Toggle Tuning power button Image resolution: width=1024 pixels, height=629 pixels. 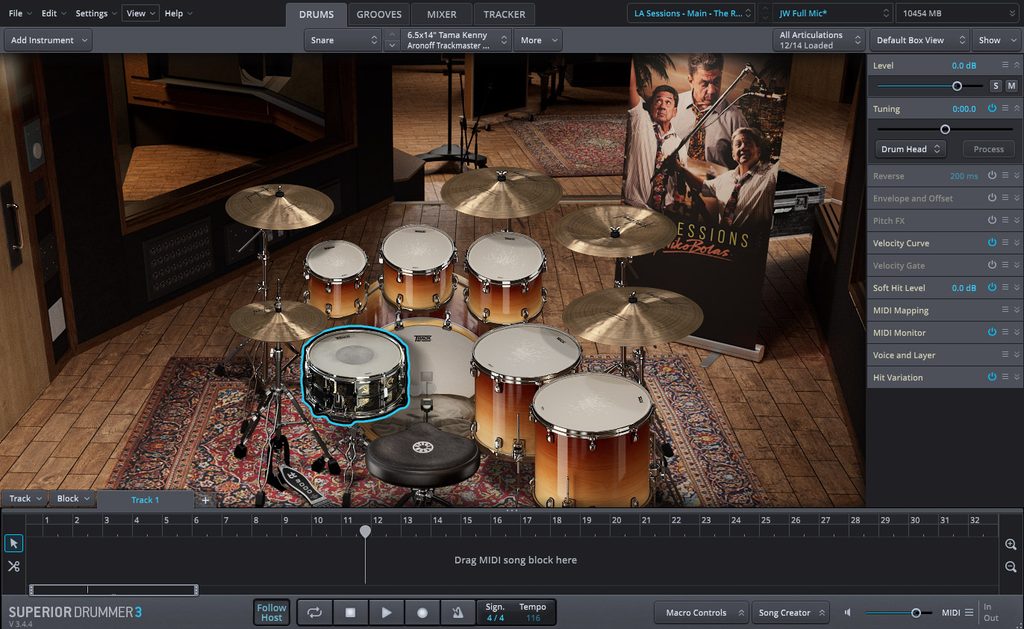point(992,108)
